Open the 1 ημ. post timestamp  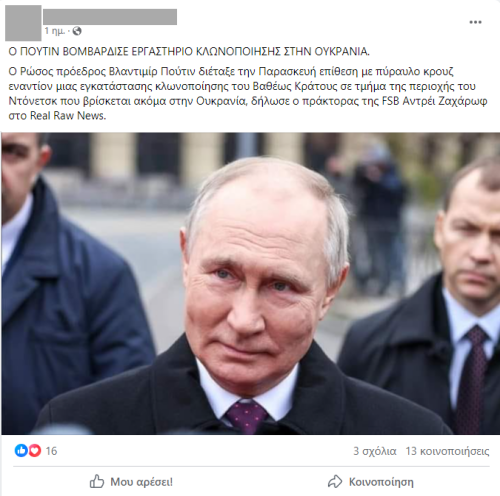[55, 31]
